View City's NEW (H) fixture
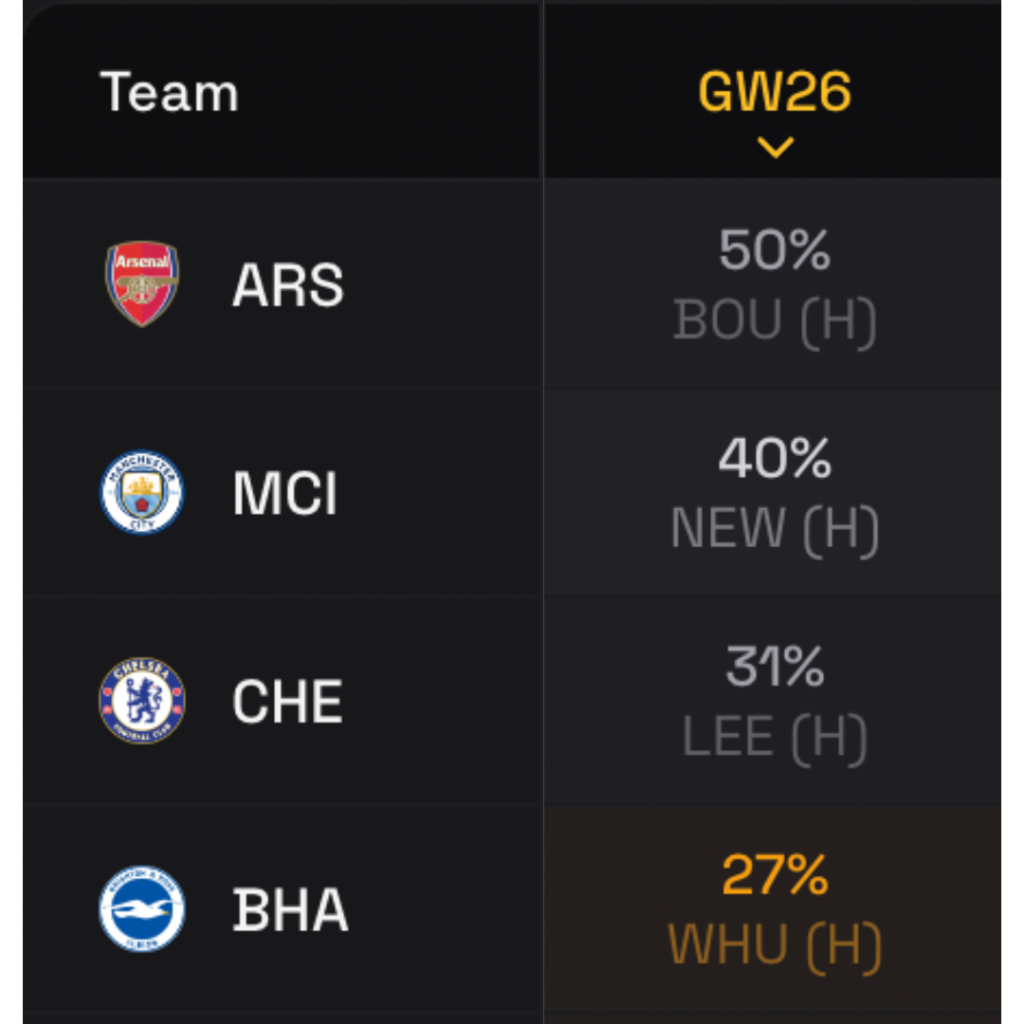Viewport: 1024px width, 1024px height. 775,528
